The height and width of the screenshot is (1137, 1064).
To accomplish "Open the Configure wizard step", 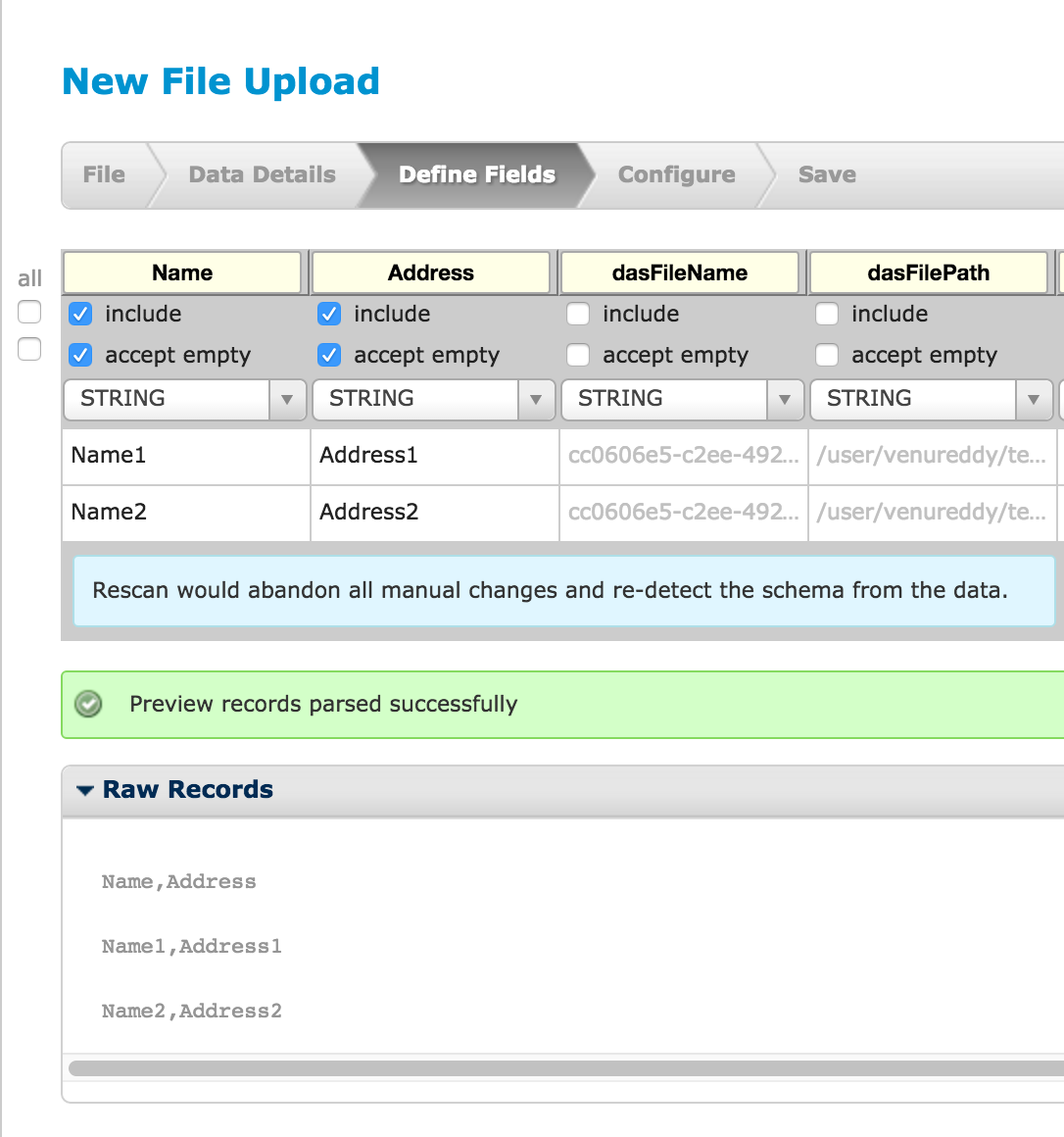I will (676, 174).
